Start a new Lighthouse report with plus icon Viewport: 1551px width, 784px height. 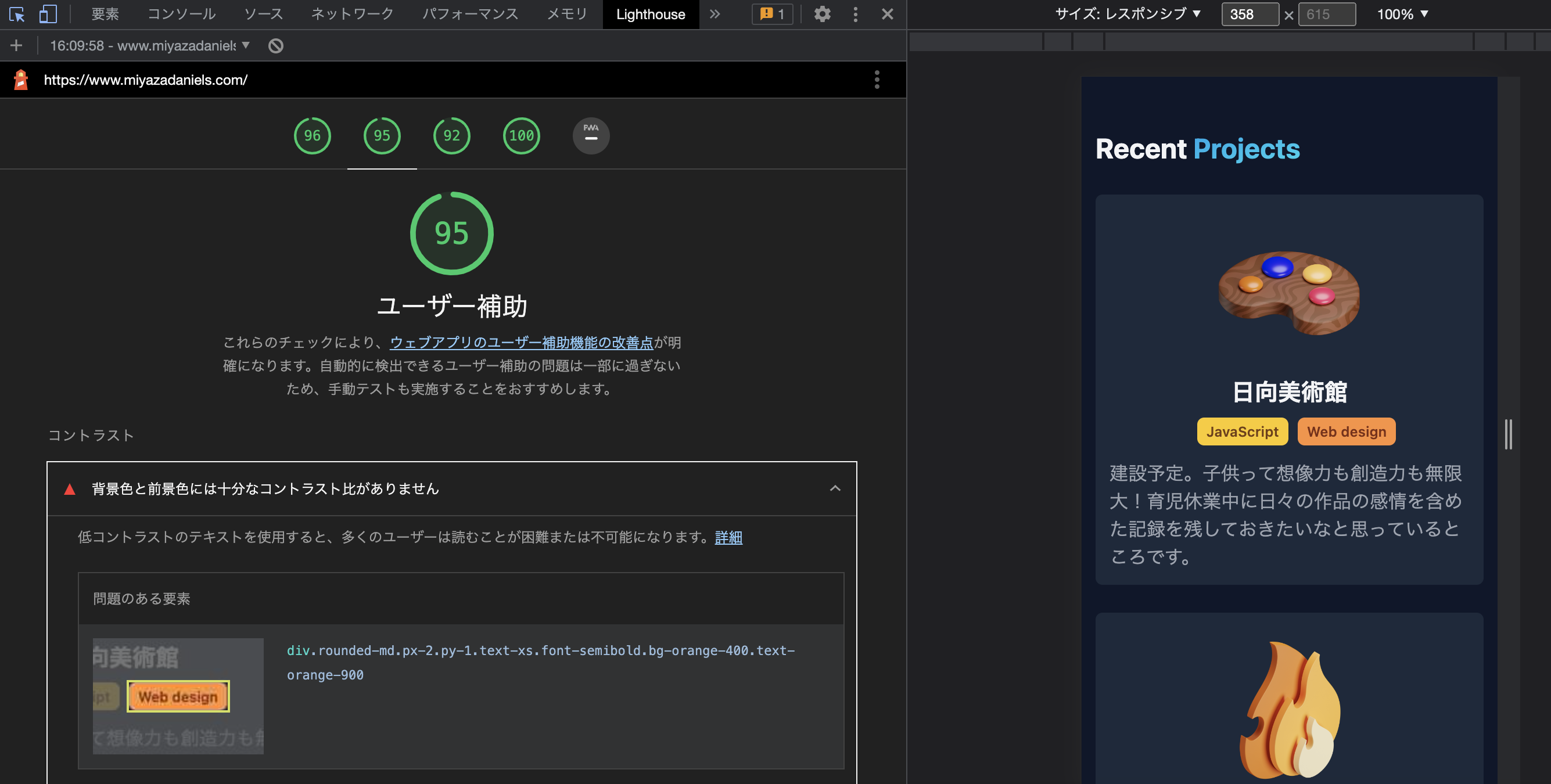click(16, 45)
